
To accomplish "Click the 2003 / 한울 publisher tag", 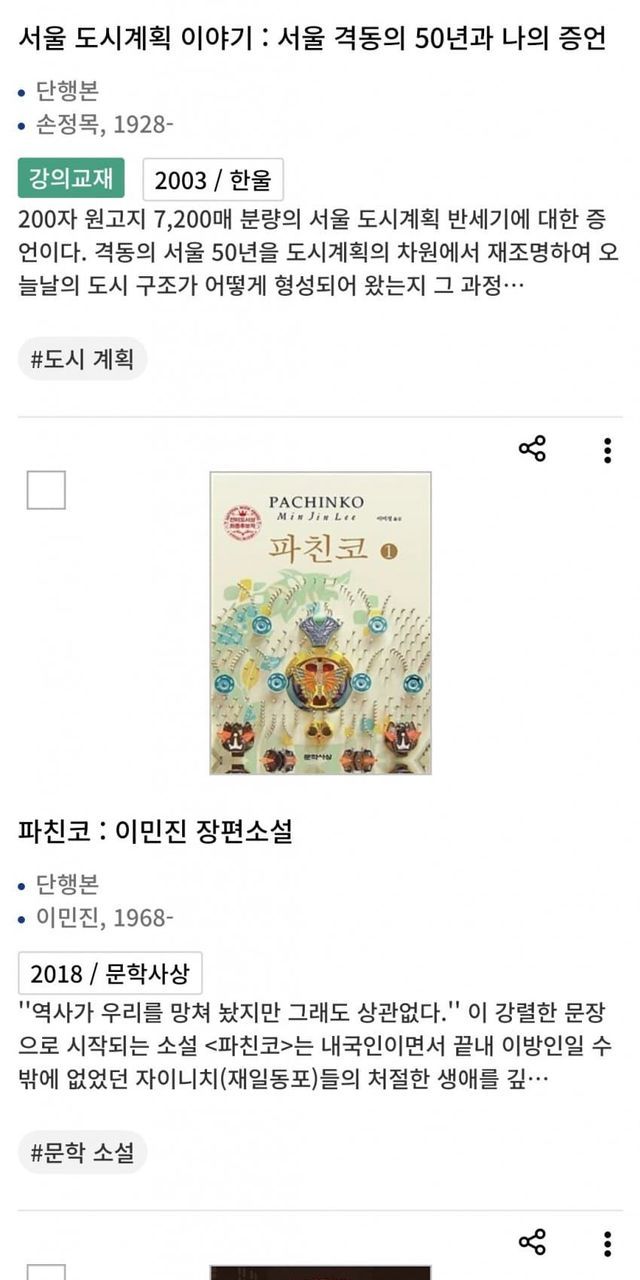I will point(213,180).
